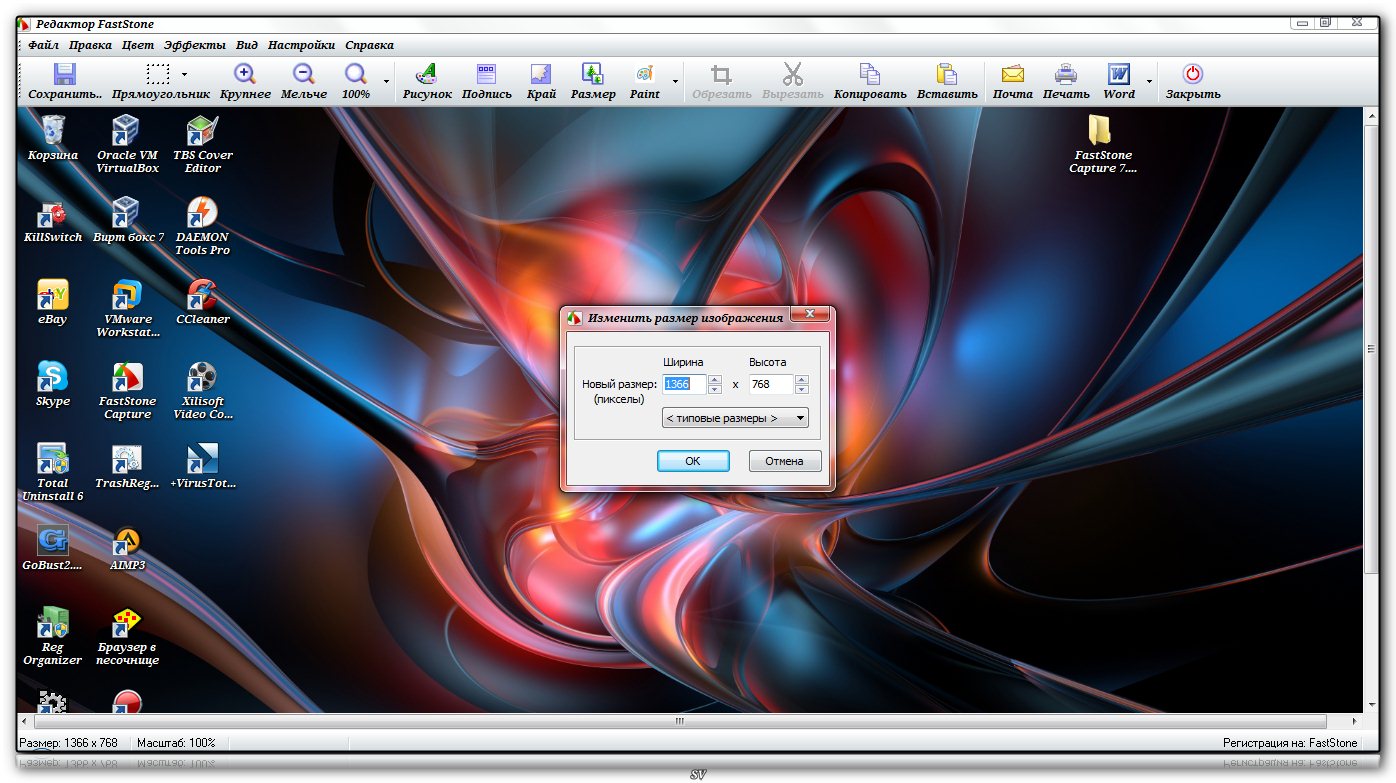The height and width of the screenshot is (783, 1396).
Task: Click the Сохранить save icon in toolbar
Action: [65, 75]
